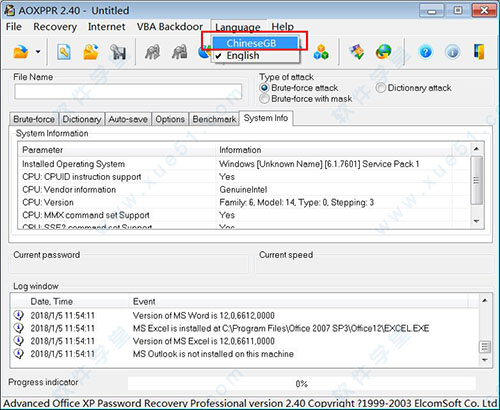500x410 pixels.
Task: Click the Windows Service Pack 1 value
Action: [319, 164]
